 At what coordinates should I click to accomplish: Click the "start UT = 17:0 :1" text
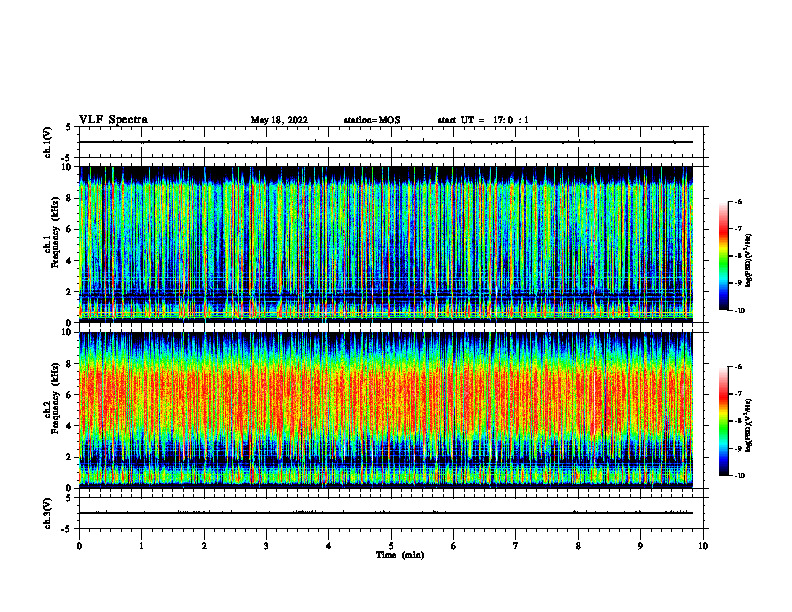[483, 120]
